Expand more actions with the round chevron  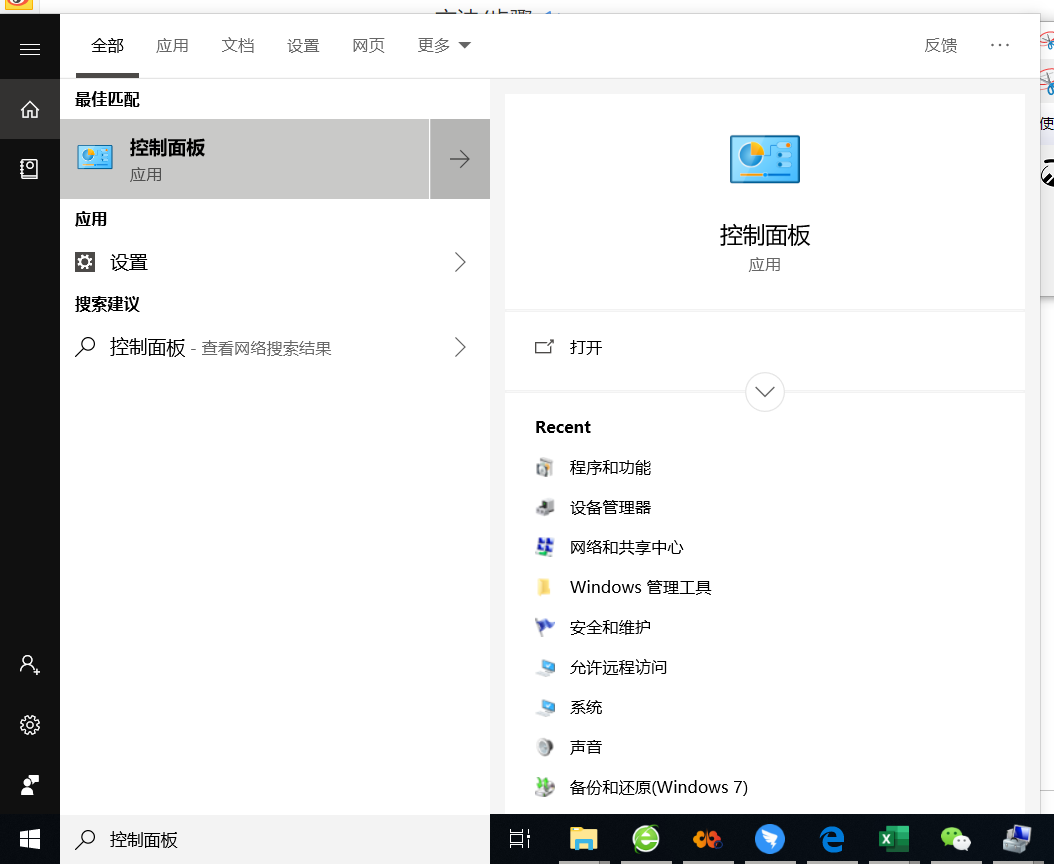[x=765, y=391]
